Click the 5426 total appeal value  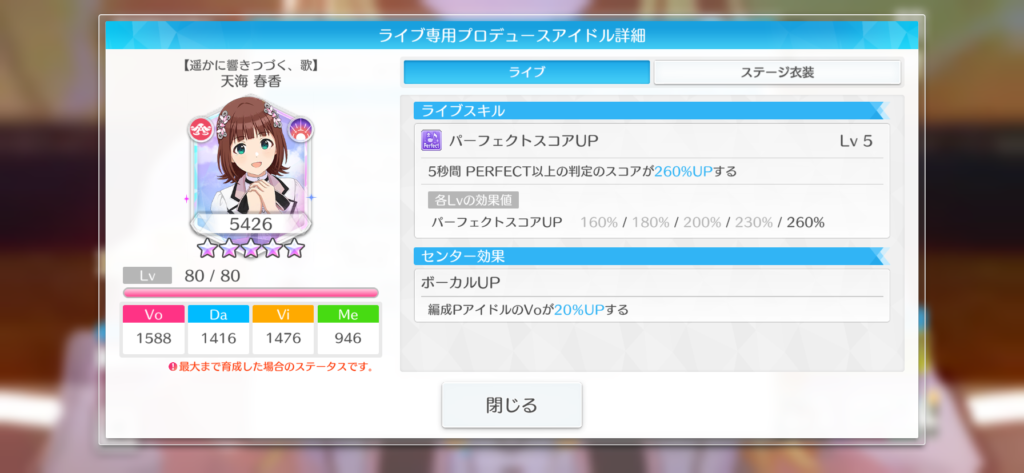251,224
